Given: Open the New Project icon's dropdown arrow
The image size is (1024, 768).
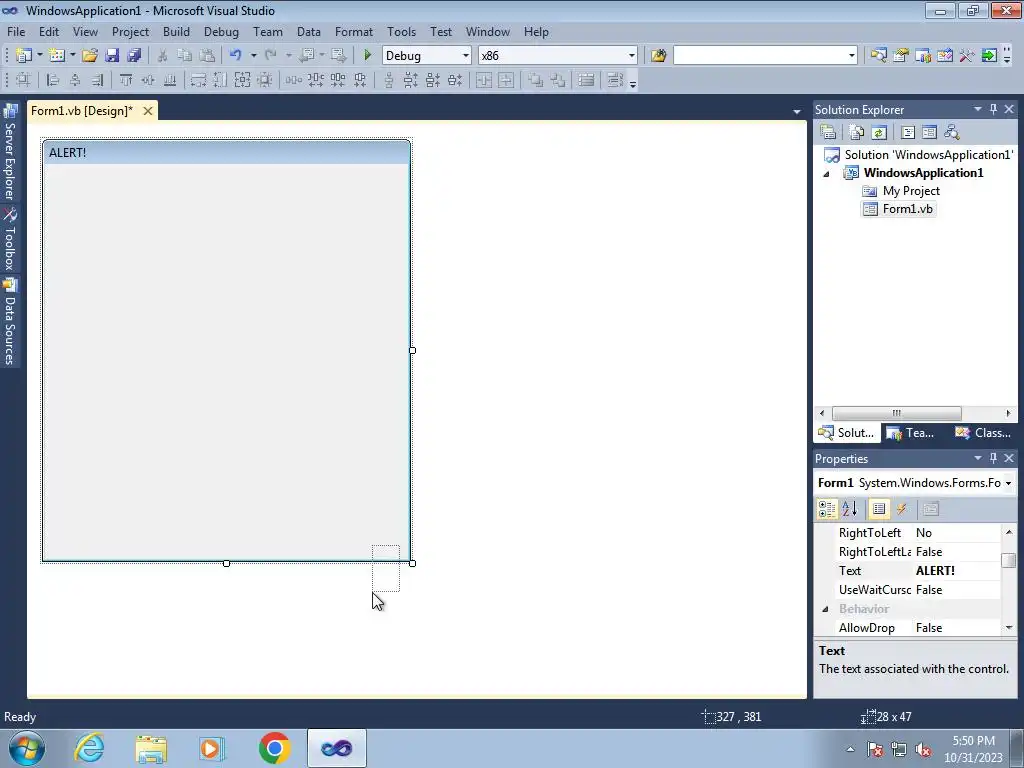Looking at the screenshot, I should coord(39,56).
